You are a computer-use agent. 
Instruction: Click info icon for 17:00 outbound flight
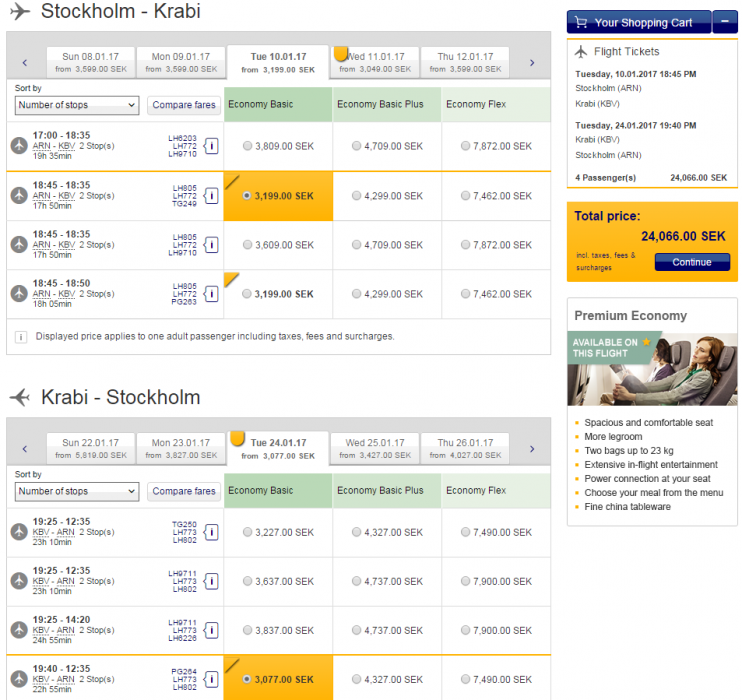click(211, 146)
